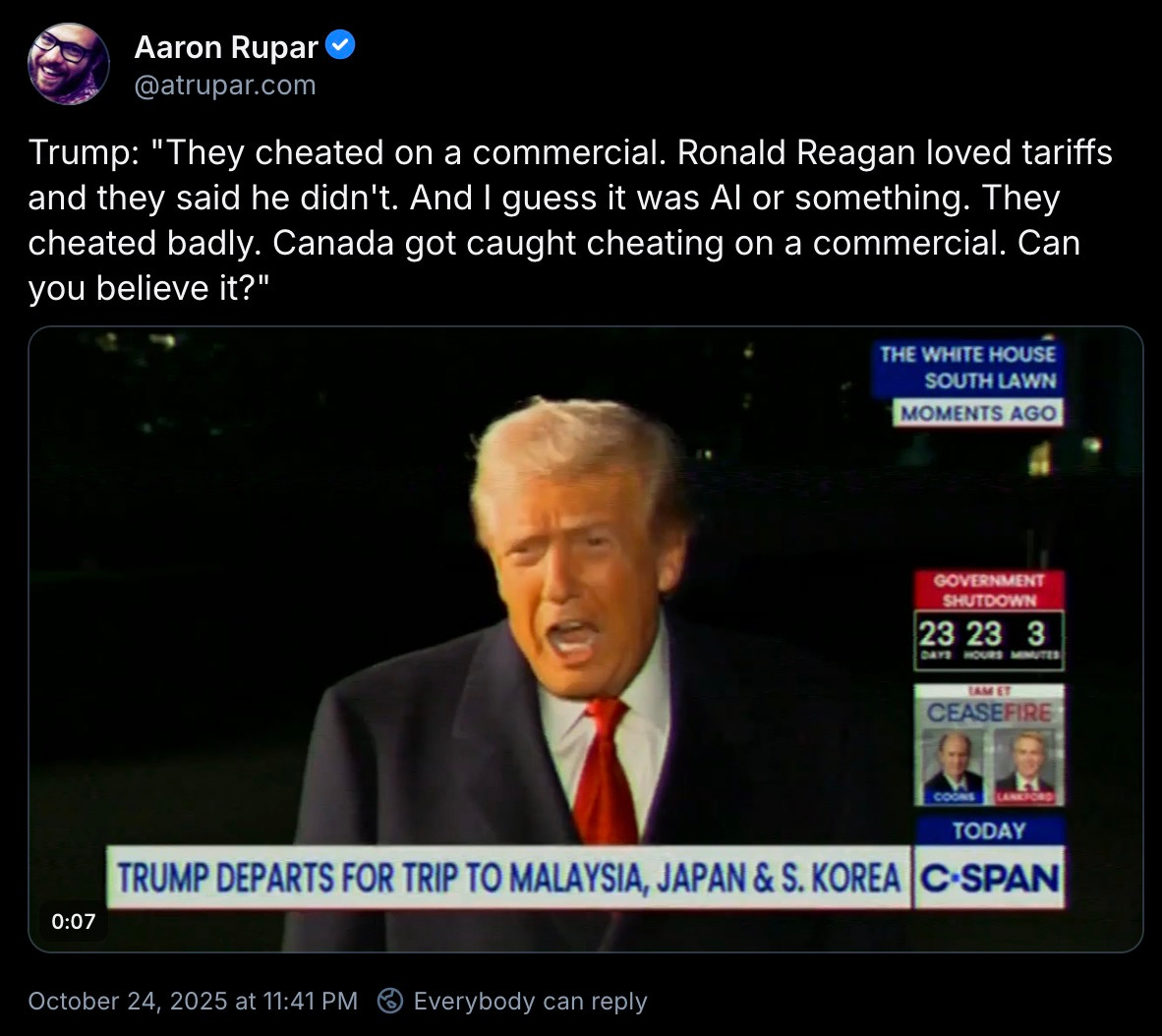The width and height of the screenshot is (1162, 1036).
Task: Click the Trump departs for trip chyron
Action: click(x=508, y=878)
